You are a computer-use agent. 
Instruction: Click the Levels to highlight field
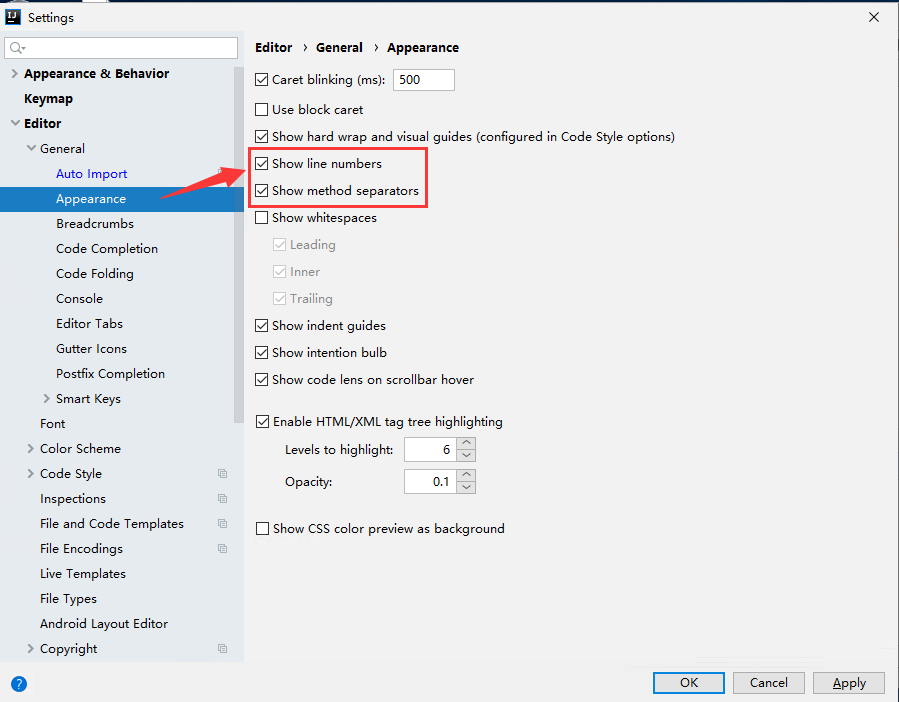[x=431, y=450]
